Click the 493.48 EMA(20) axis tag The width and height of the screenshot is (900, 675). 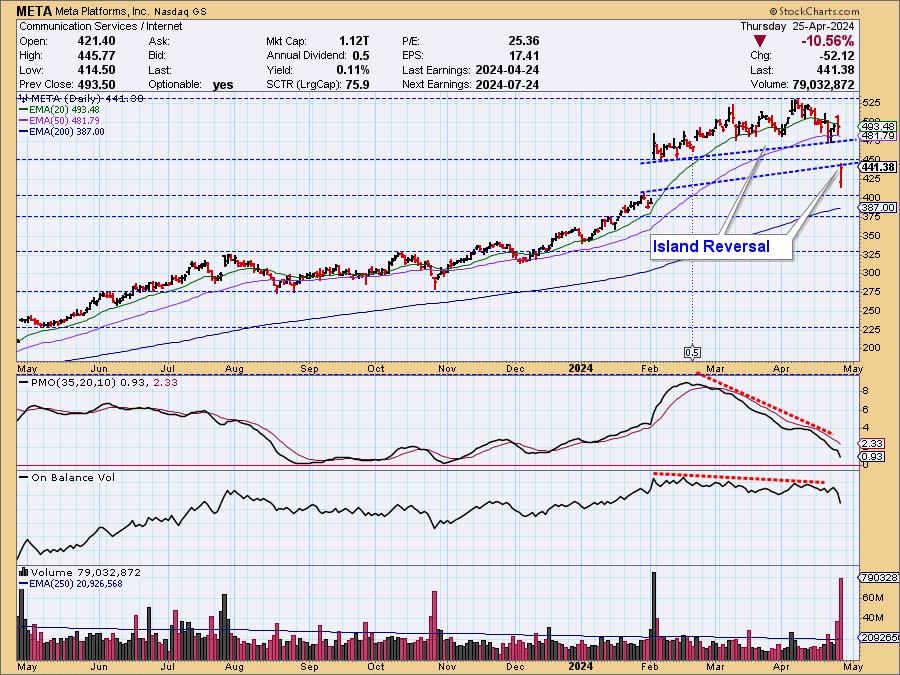tap(879, 126)
